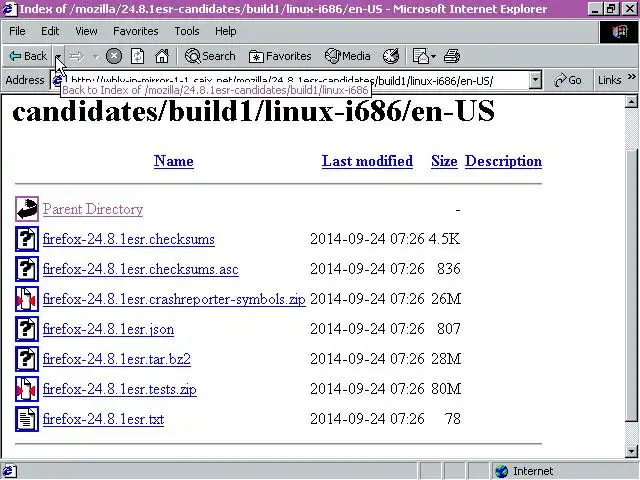Click the IE page icon in status bar
This screenshot has height=480, width=640.
coord(9,471)
